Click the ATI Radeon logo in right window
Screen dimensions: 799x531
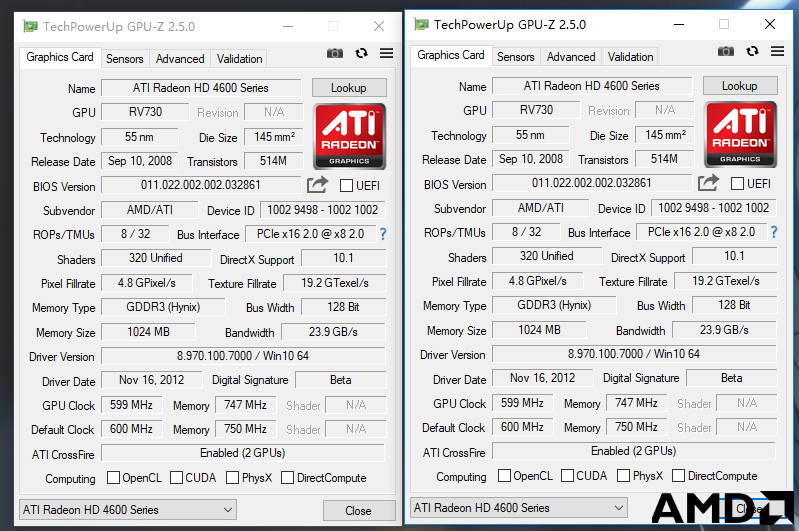tap(740, 134)
